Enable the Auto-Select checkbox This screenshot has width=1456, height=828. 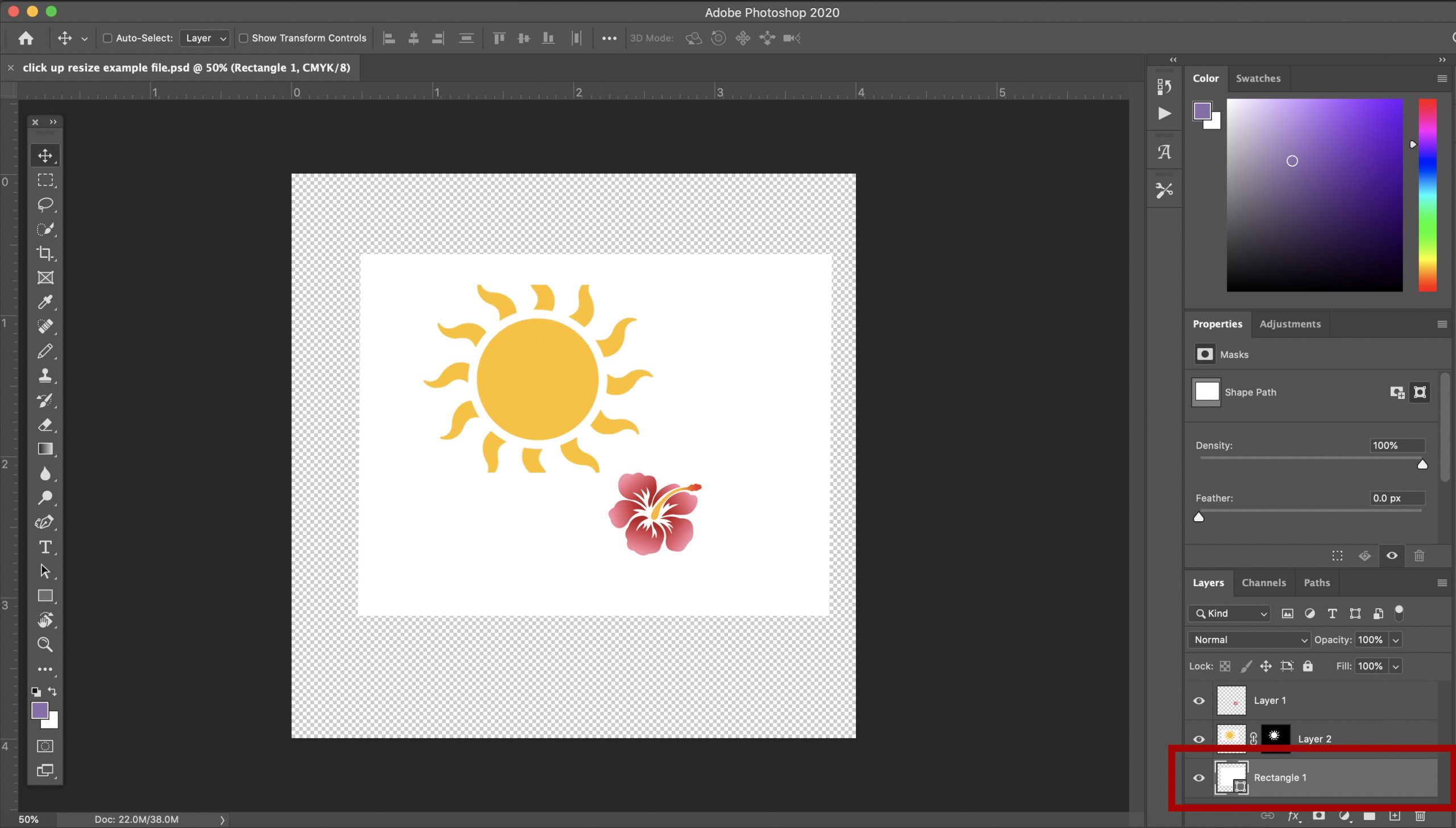click(x=107, y=38)
